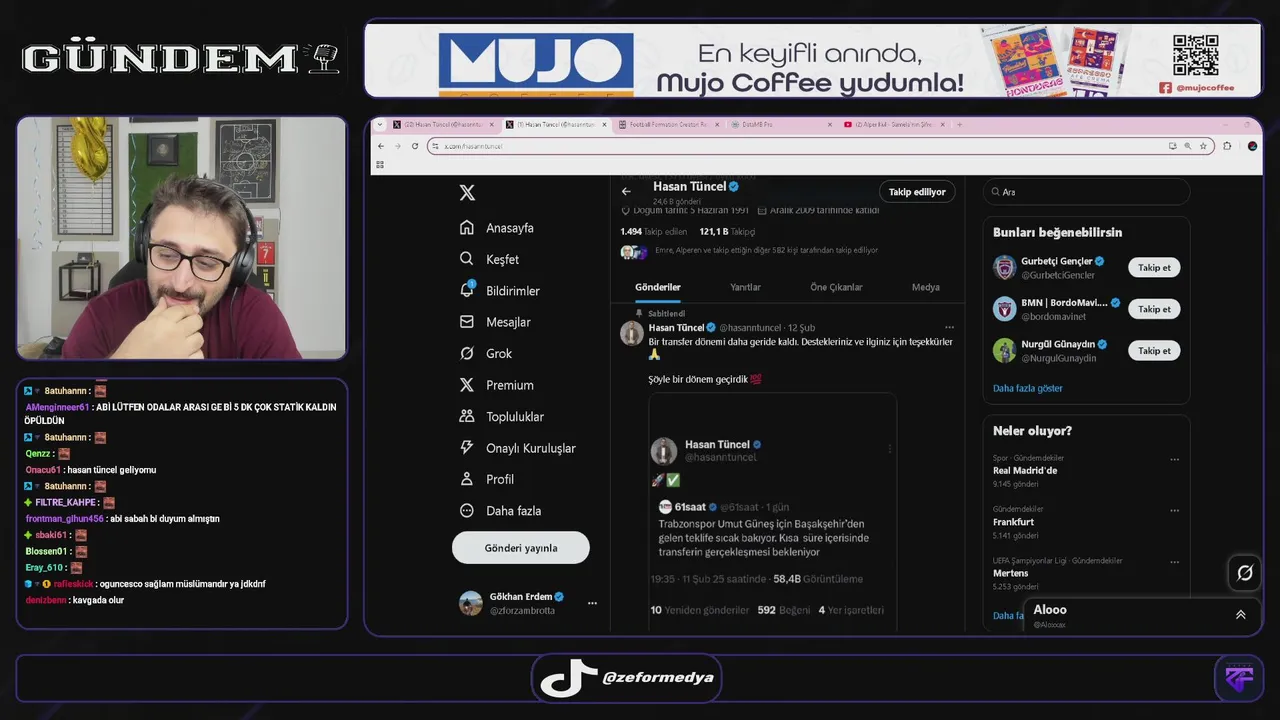Screen dimensions: 1280x720
Task: Open Onaylı Kuruluşlar lightning icon
Action: point(467,448)
